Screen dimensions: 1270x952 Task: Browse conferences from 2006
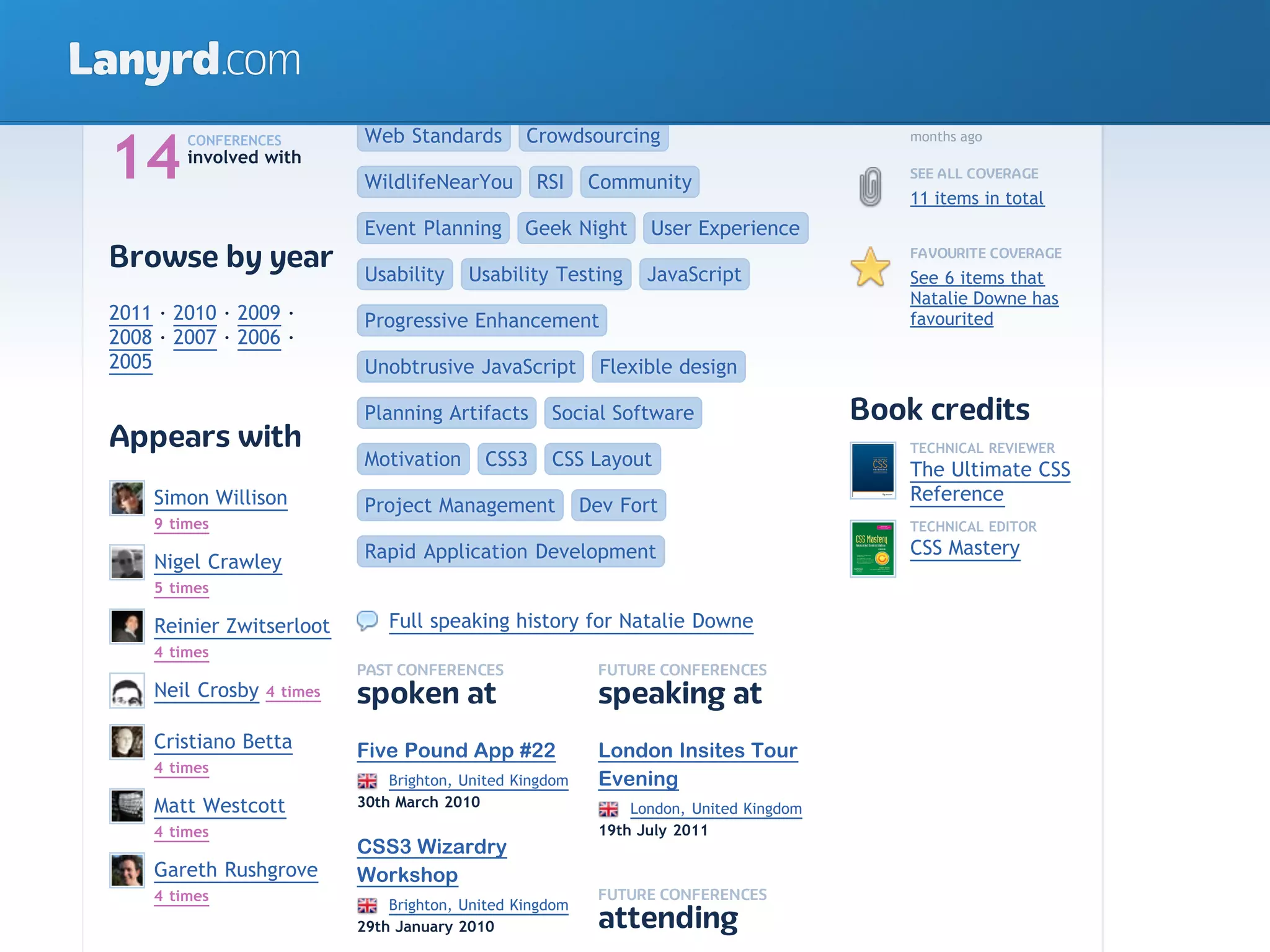[259, 337]
